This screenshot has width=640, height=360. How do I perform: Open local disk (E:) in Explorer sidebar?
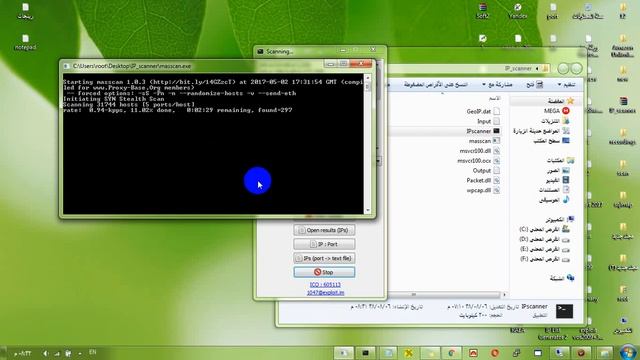click(x=544, y=249)
